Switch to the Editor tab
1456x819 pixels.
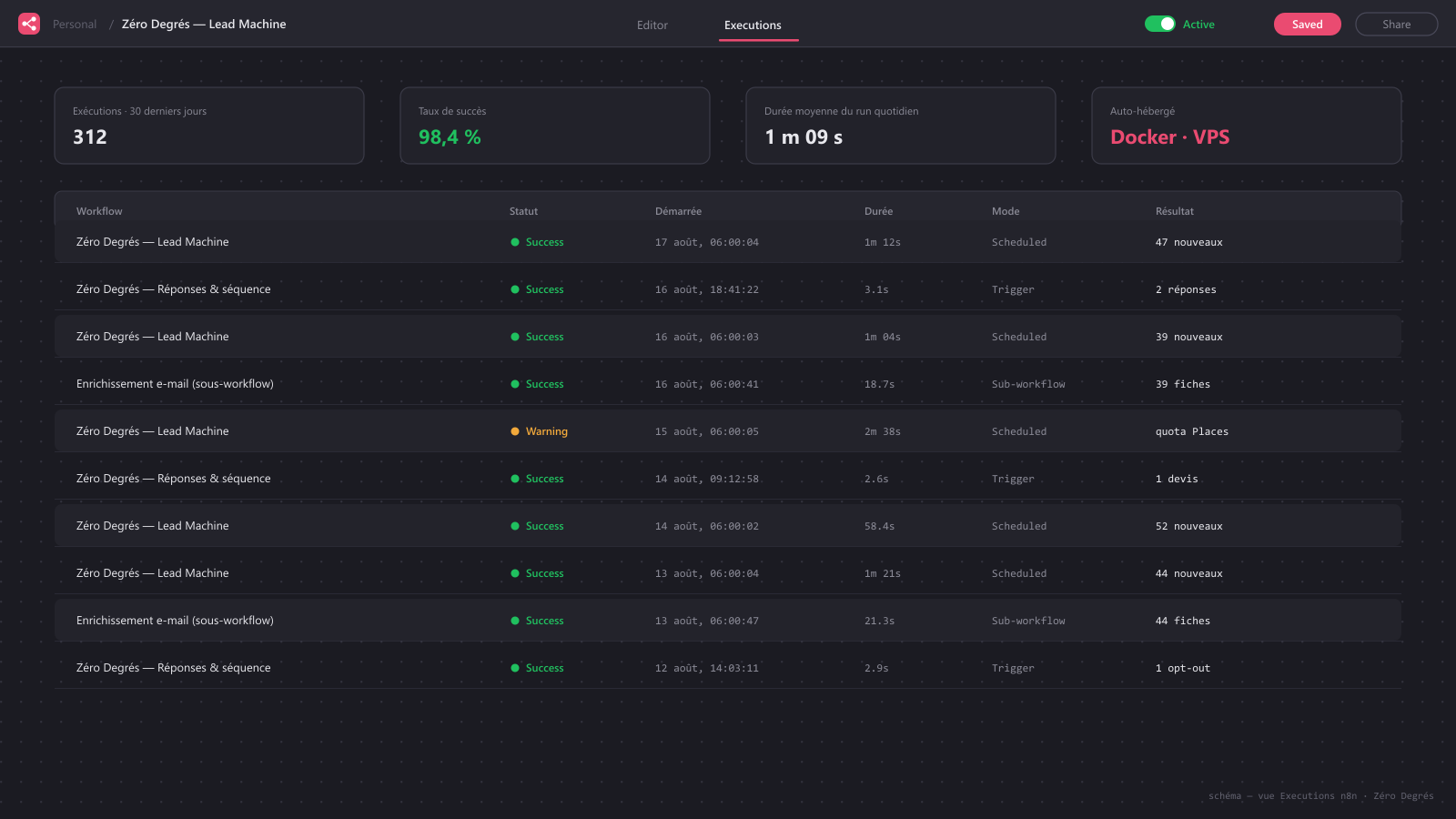pyautogui.click(x=652, y=25)
